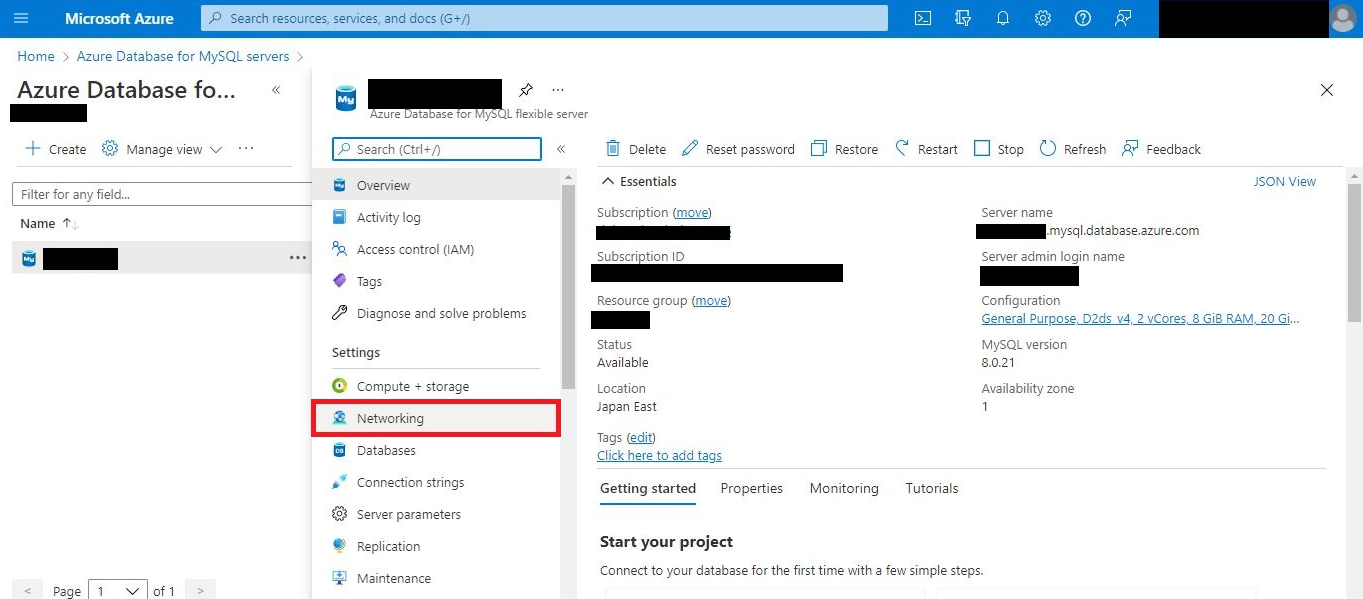Open Access control (IAM)
Image resolution: width=1363 pixels, height=599 pixels.
pyautogui.click(x=436, y=249)
